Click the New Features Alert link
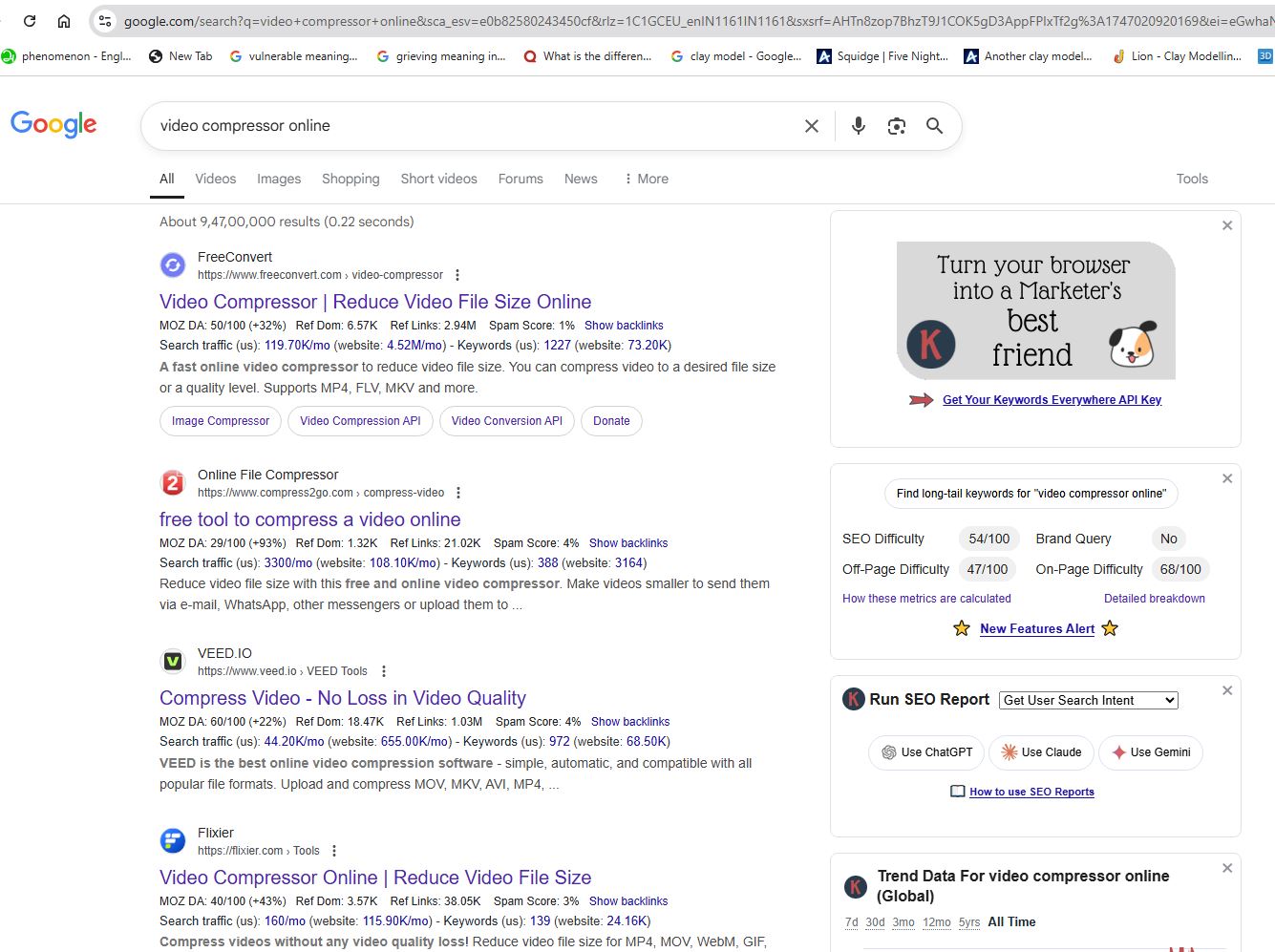Screen dimensions: 1275x952 click(x=1037, y=628)
